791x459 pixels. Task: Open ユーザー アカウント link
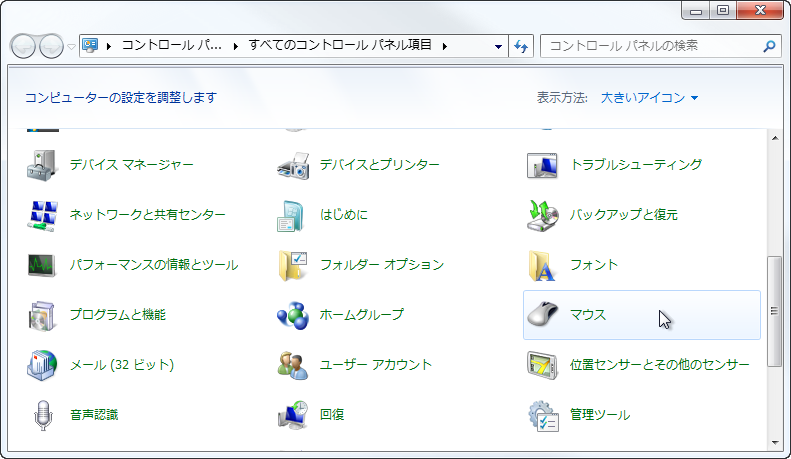(375, 365)
